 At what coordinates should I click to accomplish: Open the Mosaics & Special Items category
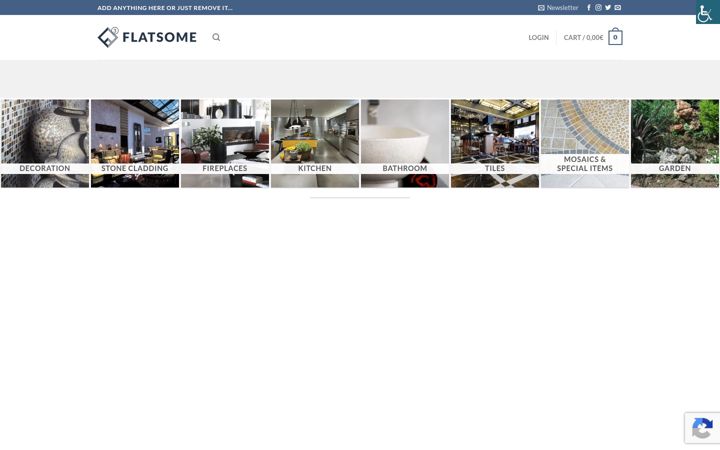tap(585, 143)
